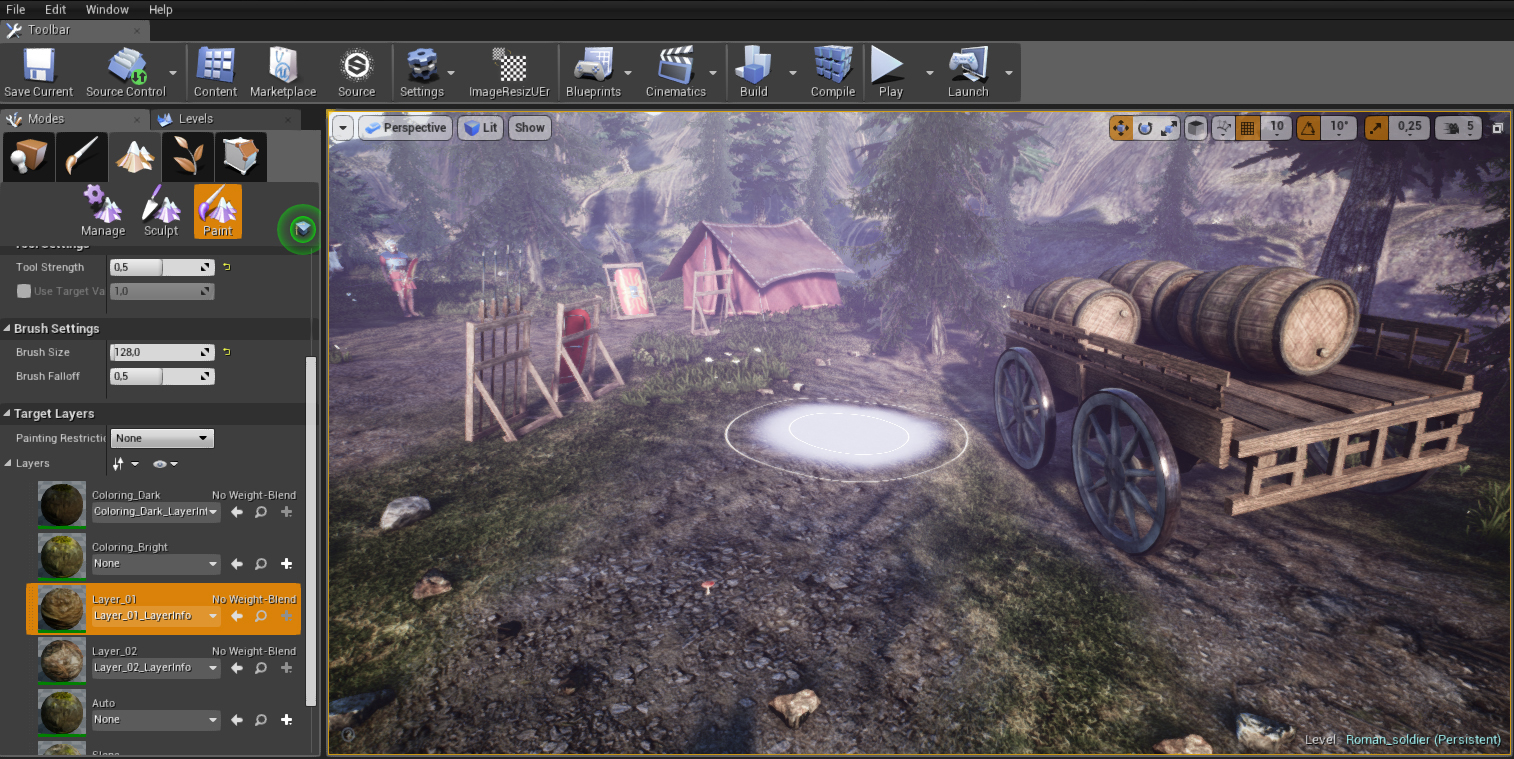
Task: Open the rotation snap 10° dropdown
Action: pos(1339,128)
